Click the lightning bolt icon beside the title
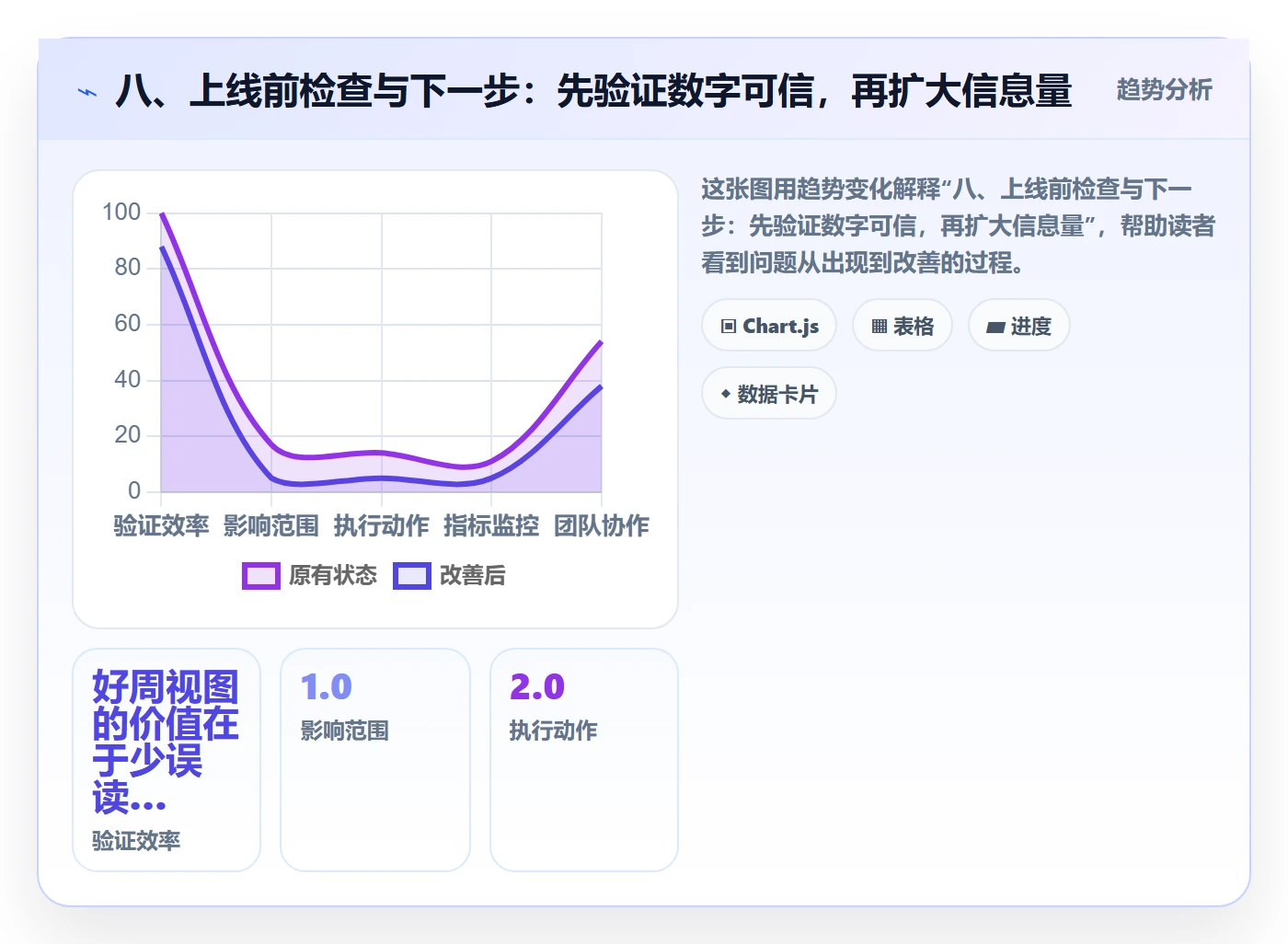The image size is (1288, 944). [87, 92]
